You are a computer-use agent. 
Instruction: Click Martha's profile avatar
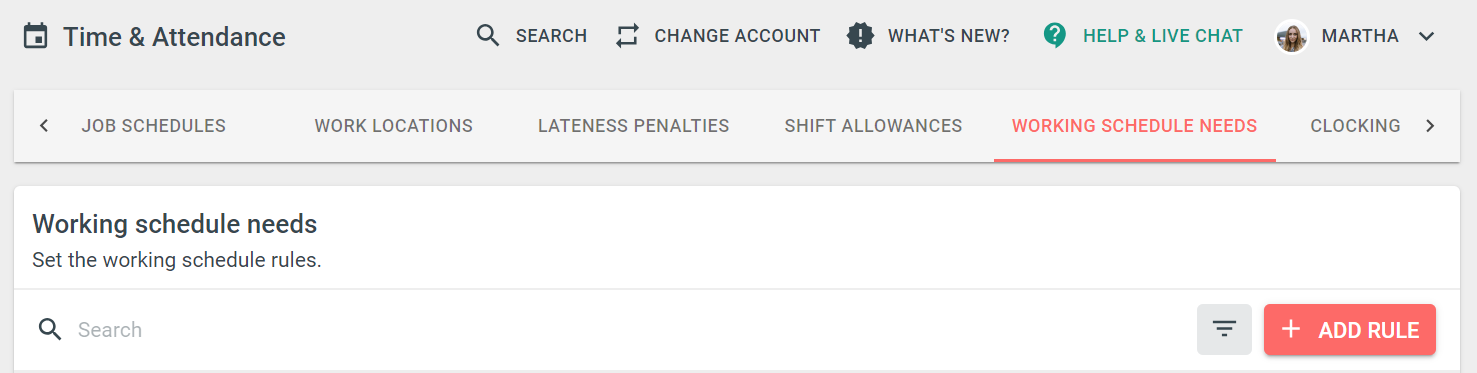point(1292,36)
